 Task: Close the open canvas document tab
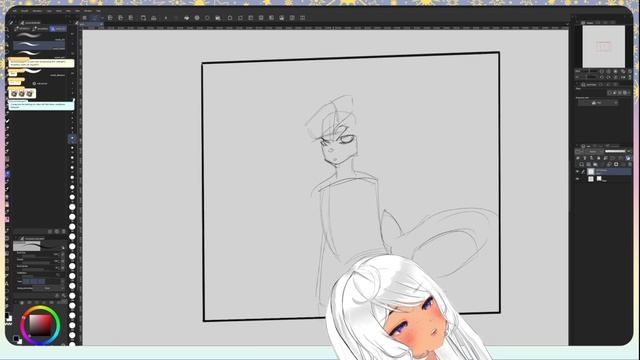pos(101,24)
